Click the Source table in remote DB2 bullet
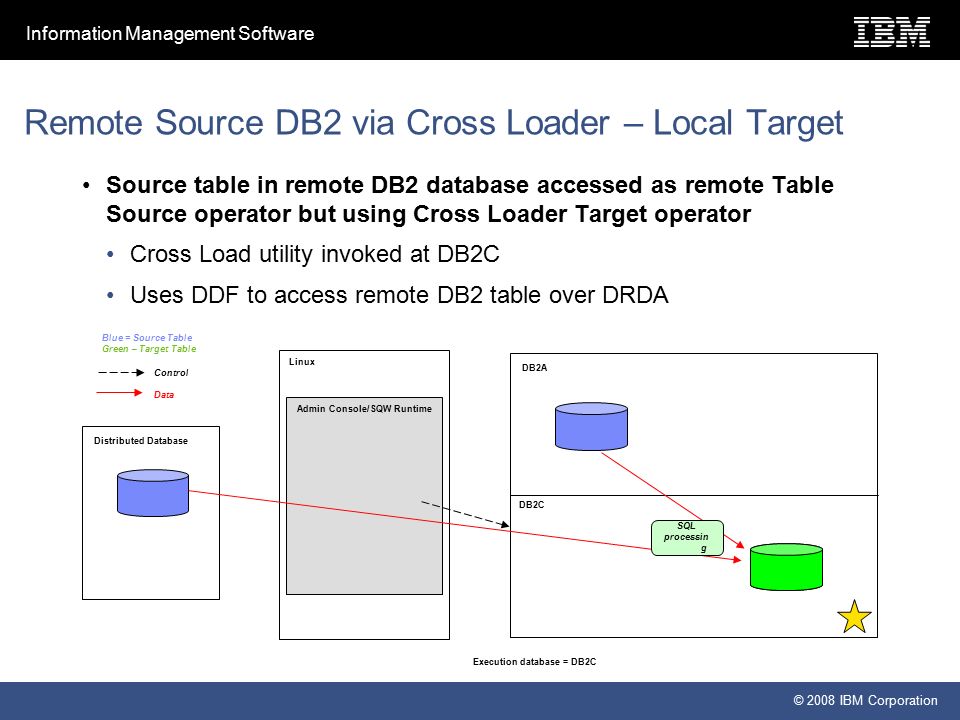Screen dimensions: 960x720 470,200
